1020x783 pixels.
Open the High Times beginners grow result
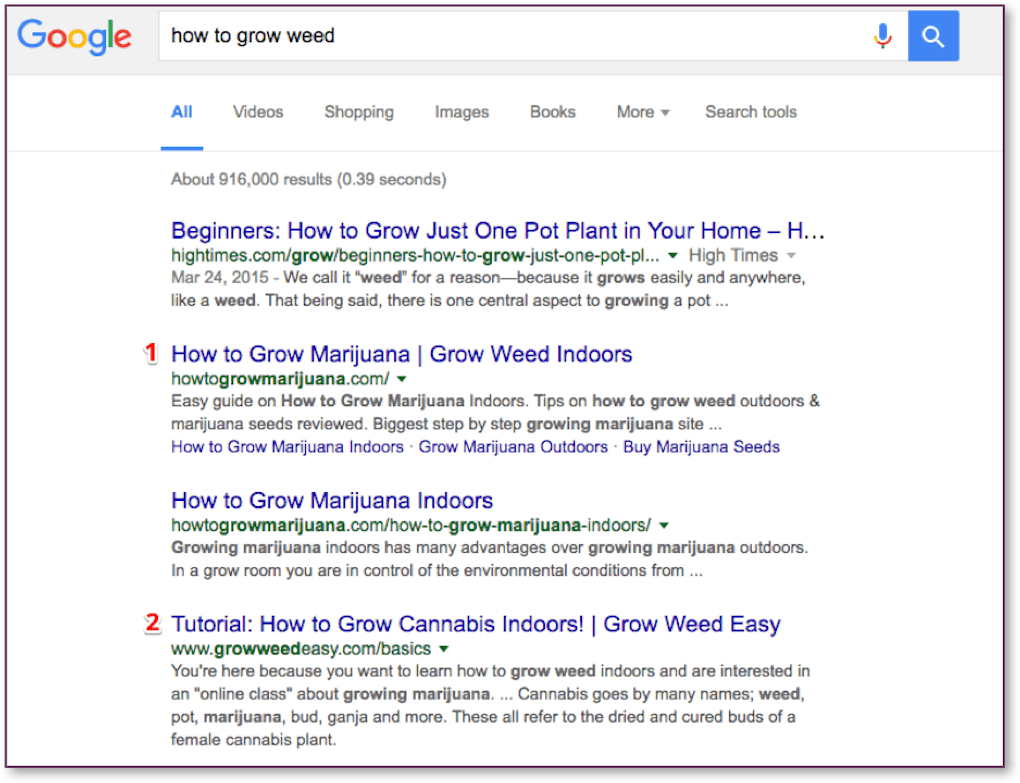tap(498, 231)
